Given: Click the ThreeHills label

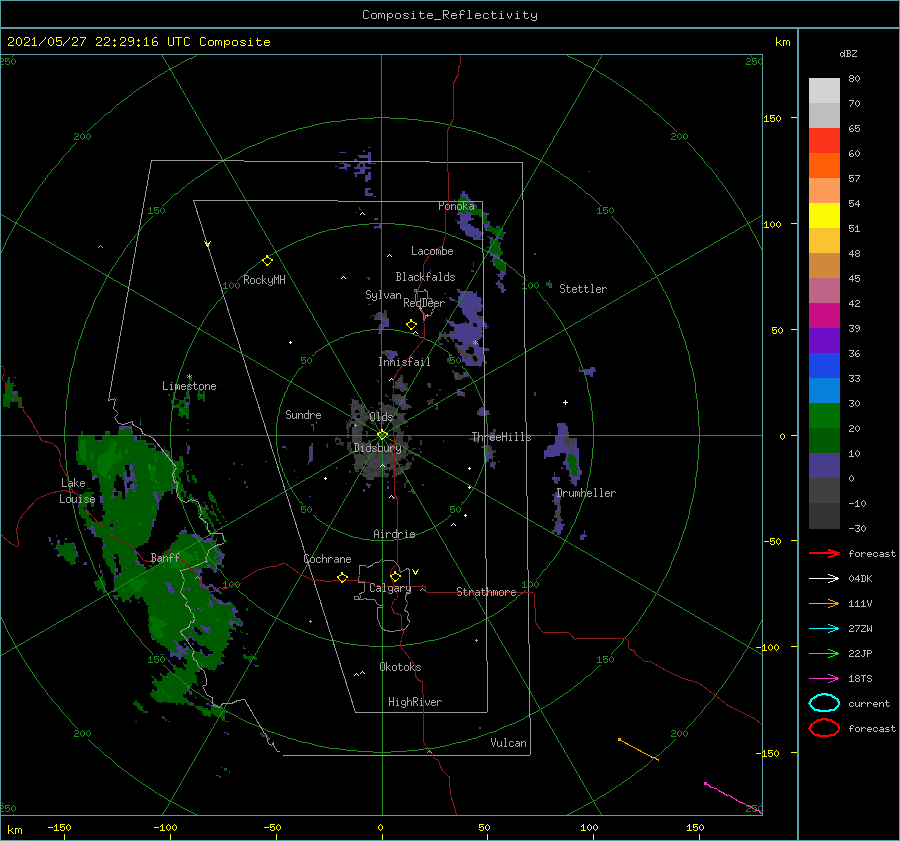Looking at the screenshot, I should [501, 437].
